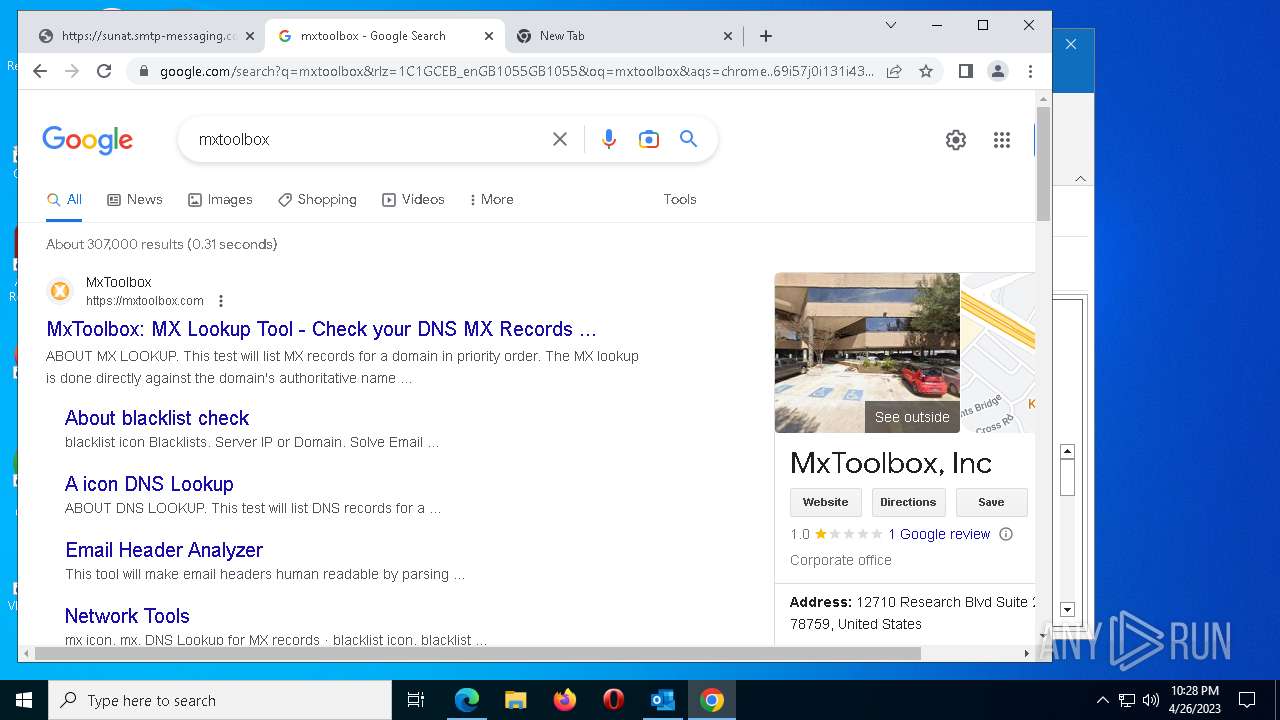Open Task View on the taskbar
The height and width of the screenshot is (720, 1280).
(x=416, y=700)
